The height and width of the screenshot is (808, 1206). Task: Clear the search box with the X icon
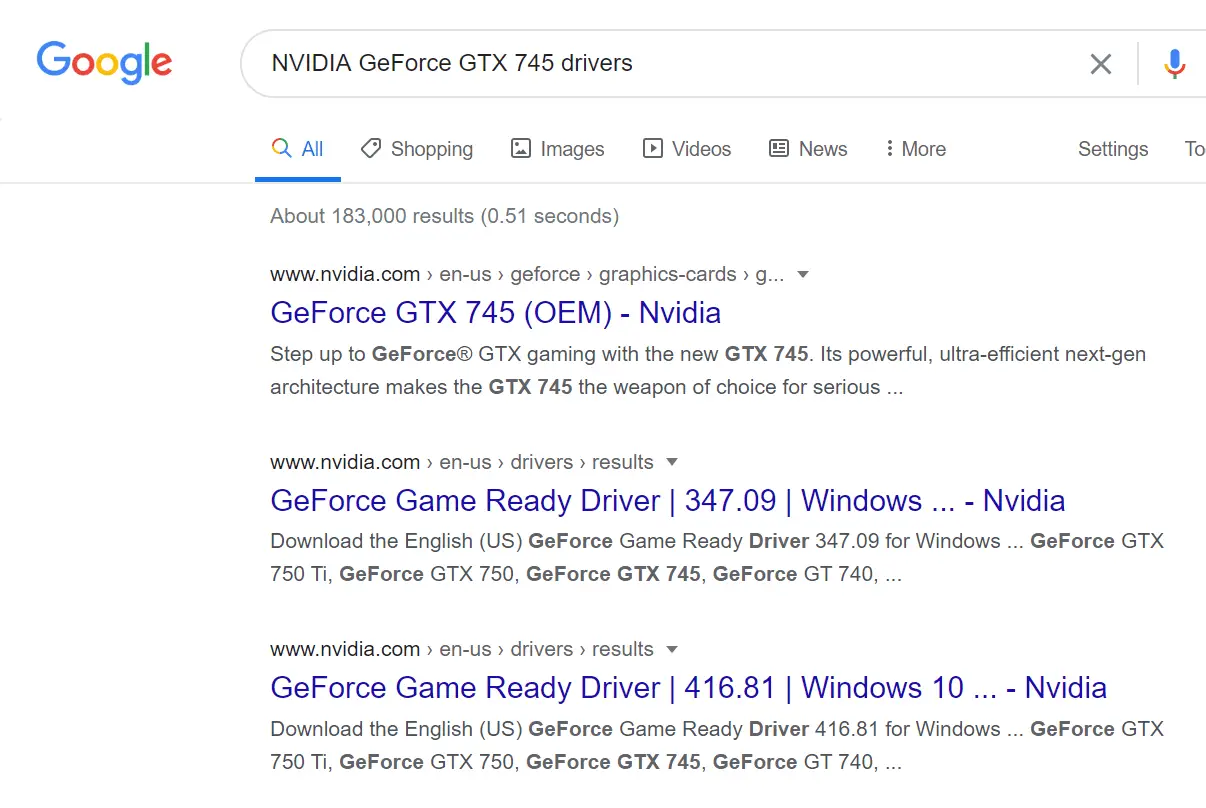pos(1100,64)
